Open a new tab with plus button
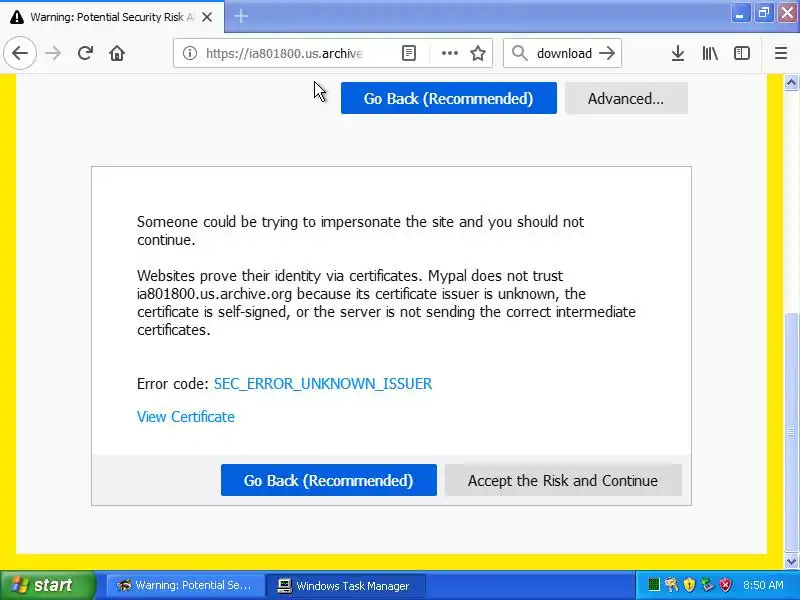 click(x=241, y=17)
